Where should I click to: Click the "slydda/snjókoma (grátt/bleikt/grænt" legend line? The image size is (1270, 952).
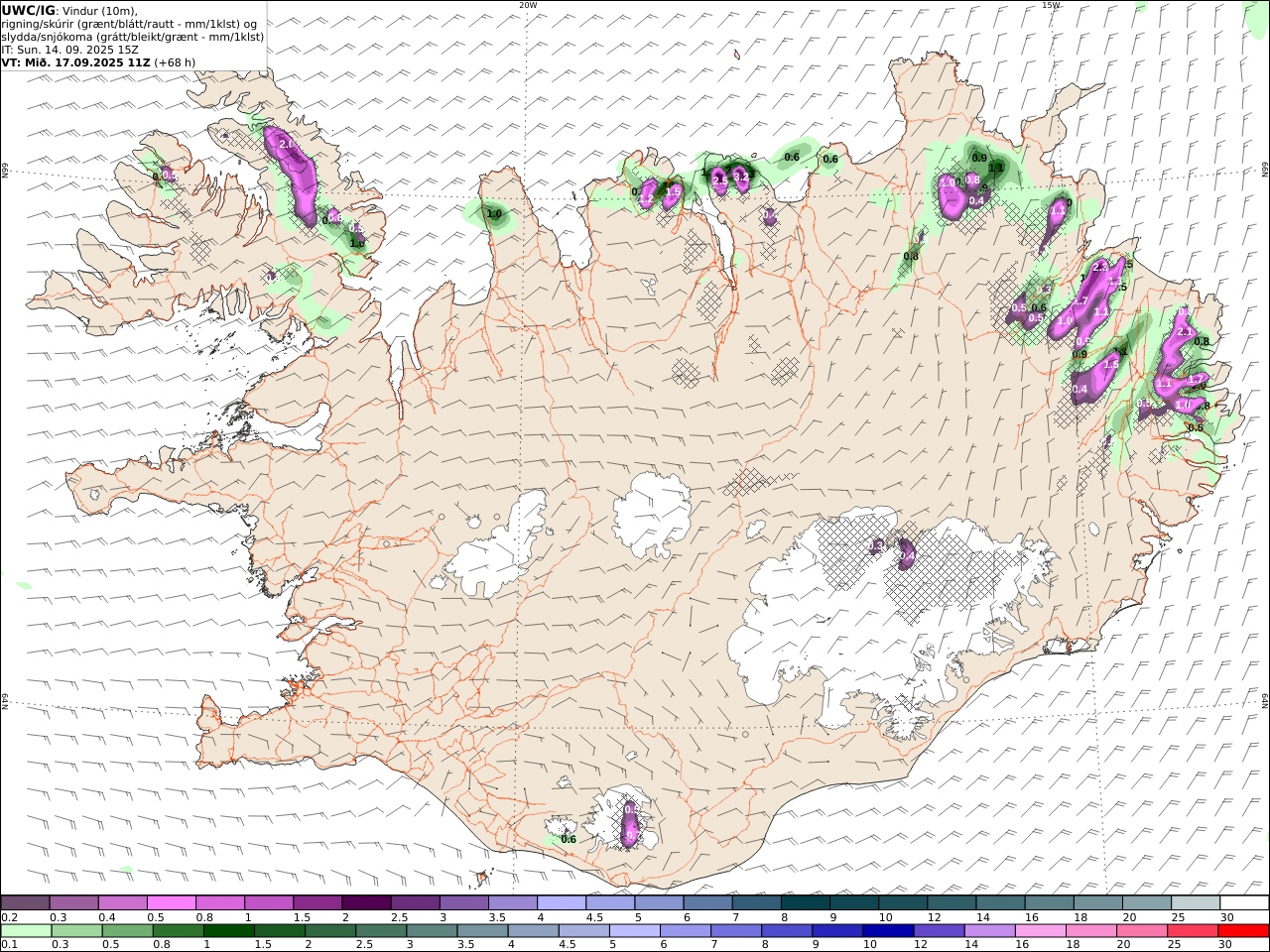[x=133, y=37]
